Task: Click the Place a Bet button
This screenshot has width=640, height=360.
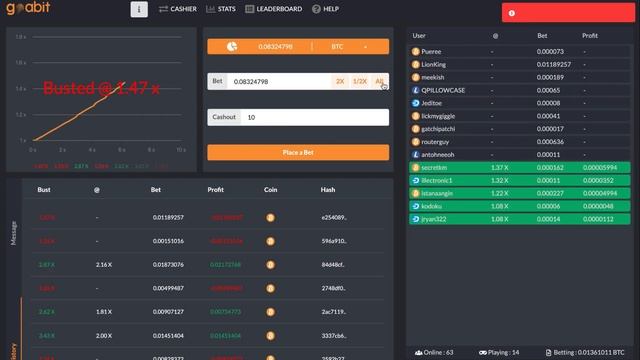Action: [x=298, y=152]
